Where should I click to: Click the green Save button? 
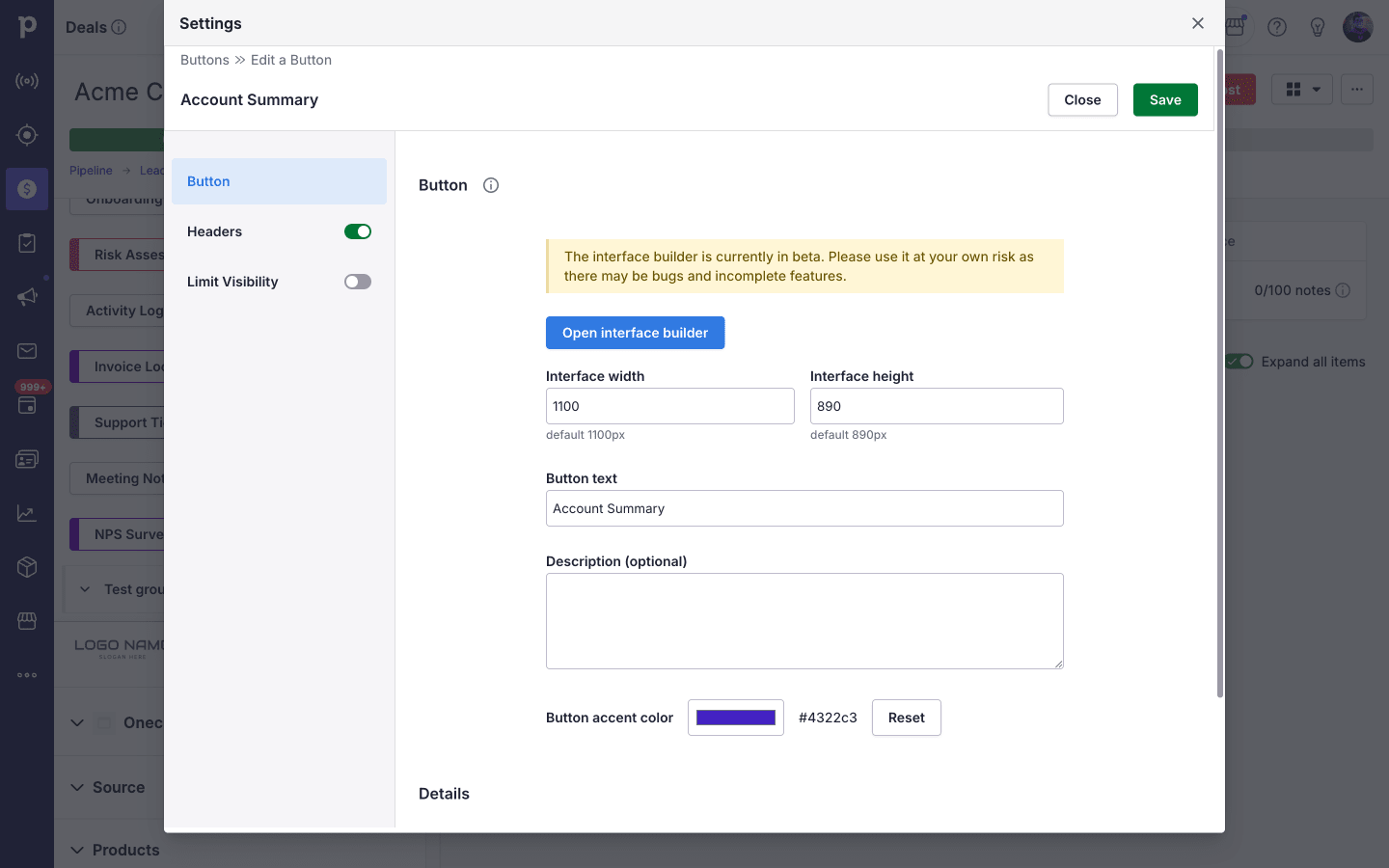(x=1165, y=100)
